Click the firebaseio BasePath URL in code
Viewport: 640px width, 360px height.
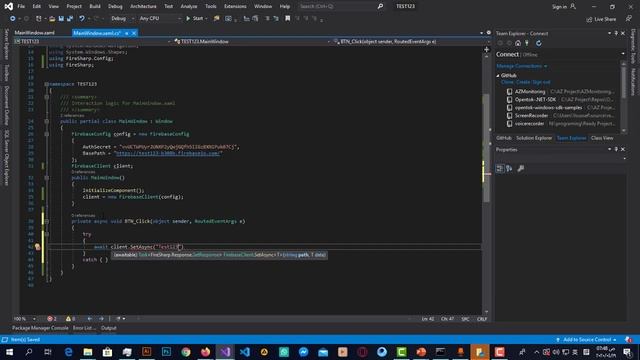point(168,153)
